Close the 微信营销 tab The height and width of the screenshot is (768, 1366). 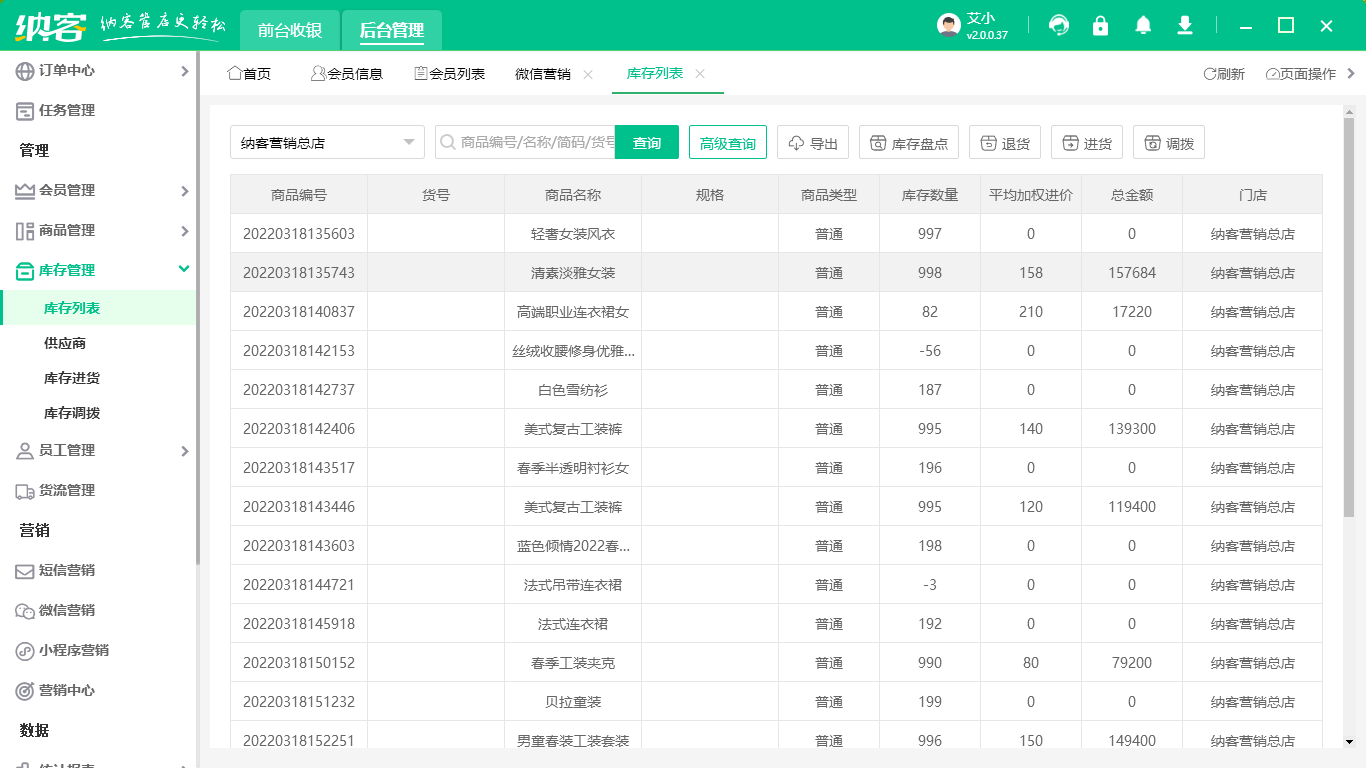[588, 74]
